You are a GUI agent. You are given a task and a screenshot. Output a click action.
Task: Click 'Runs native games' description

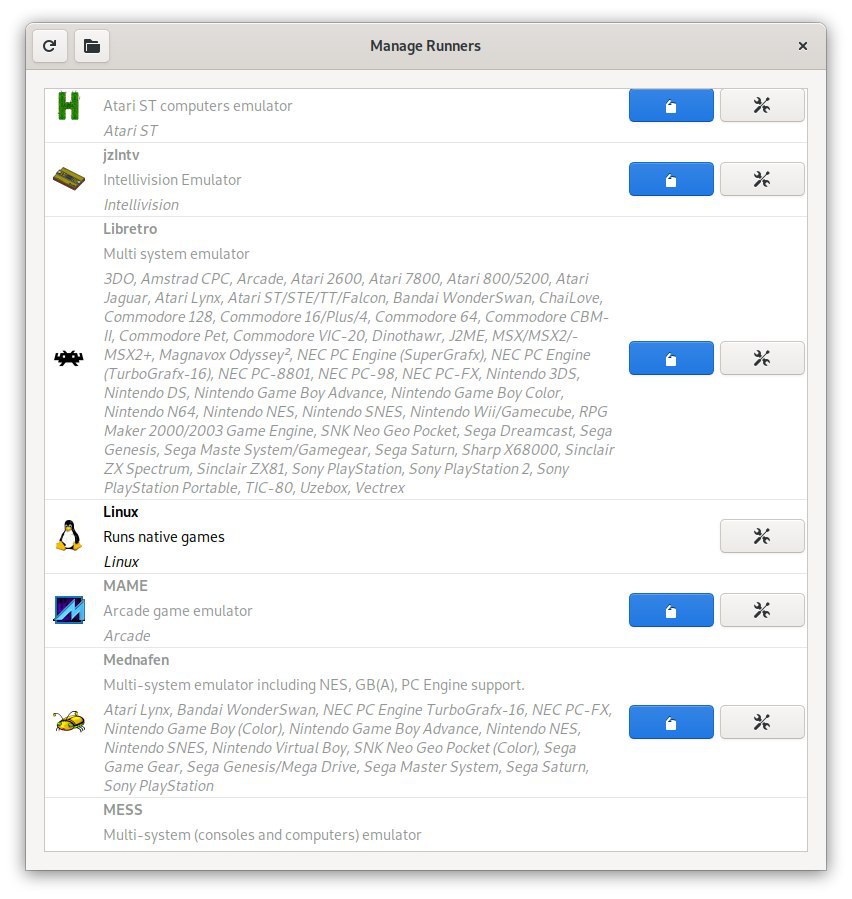(164, 537)
